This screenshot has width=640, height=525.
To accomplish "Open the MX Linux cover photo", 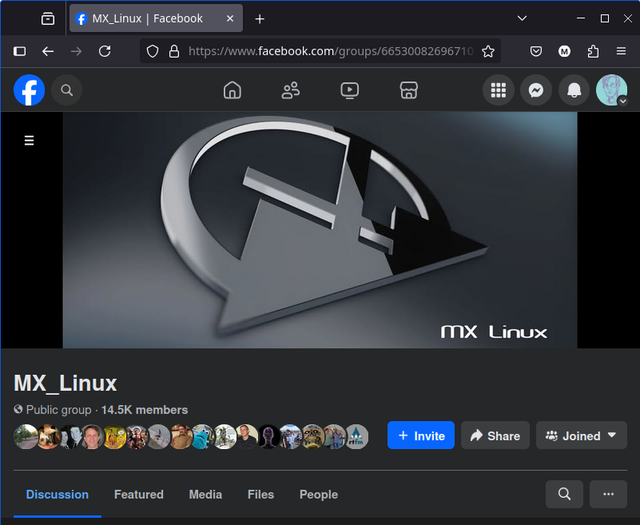I will [320, 230].
